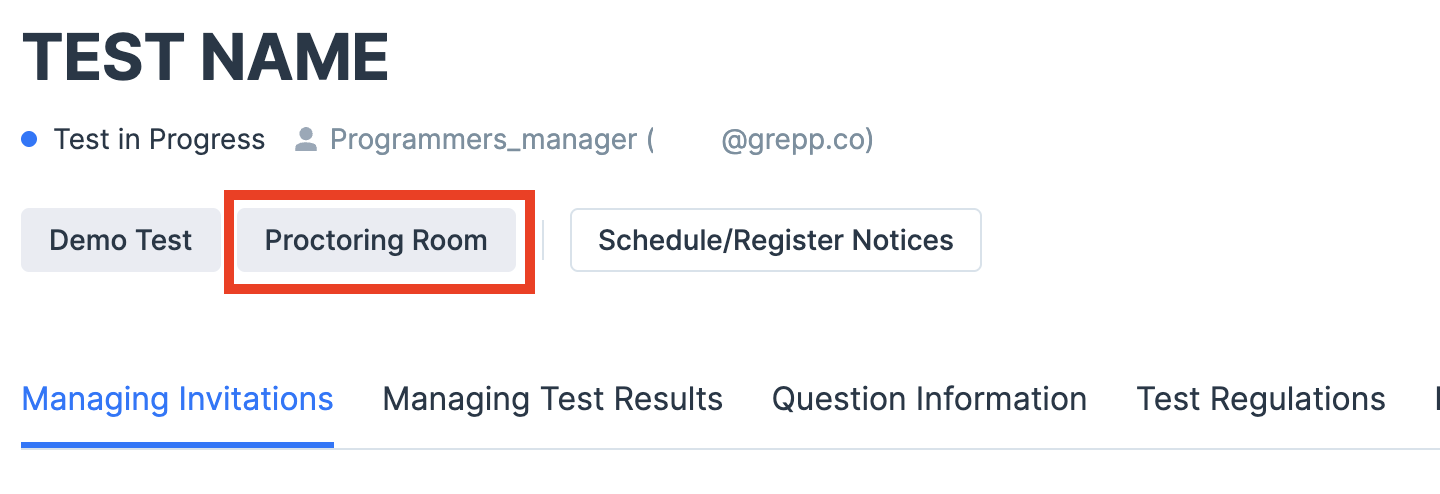
Task: Click the manager person icon
Action: [x=305, y=140]
